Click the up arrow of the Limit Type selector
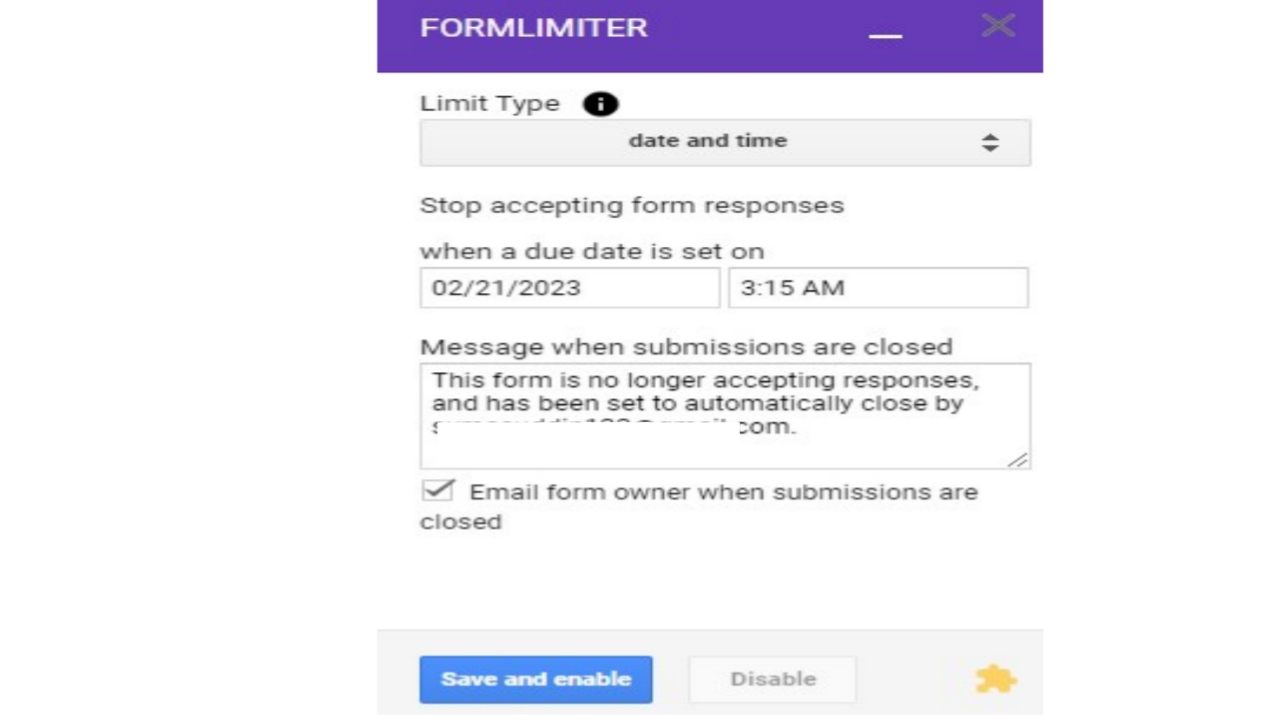The image size is (1280, 720). [x=990, y=137]
